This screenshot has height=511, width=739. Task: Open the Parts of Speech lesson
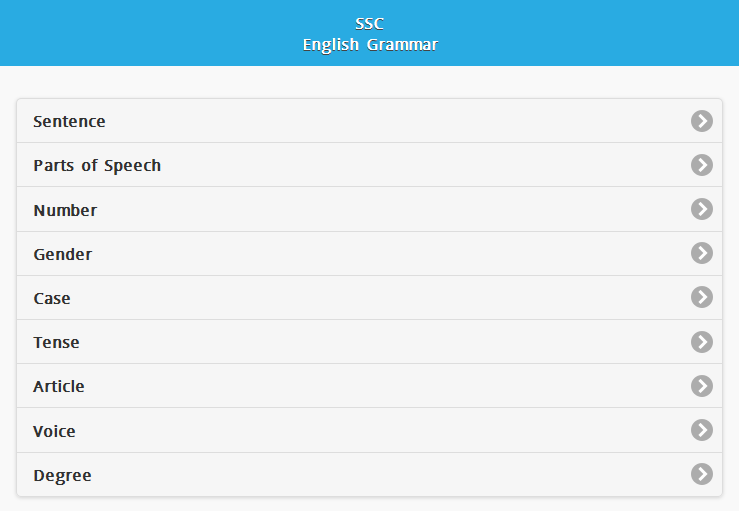point(97,165)
